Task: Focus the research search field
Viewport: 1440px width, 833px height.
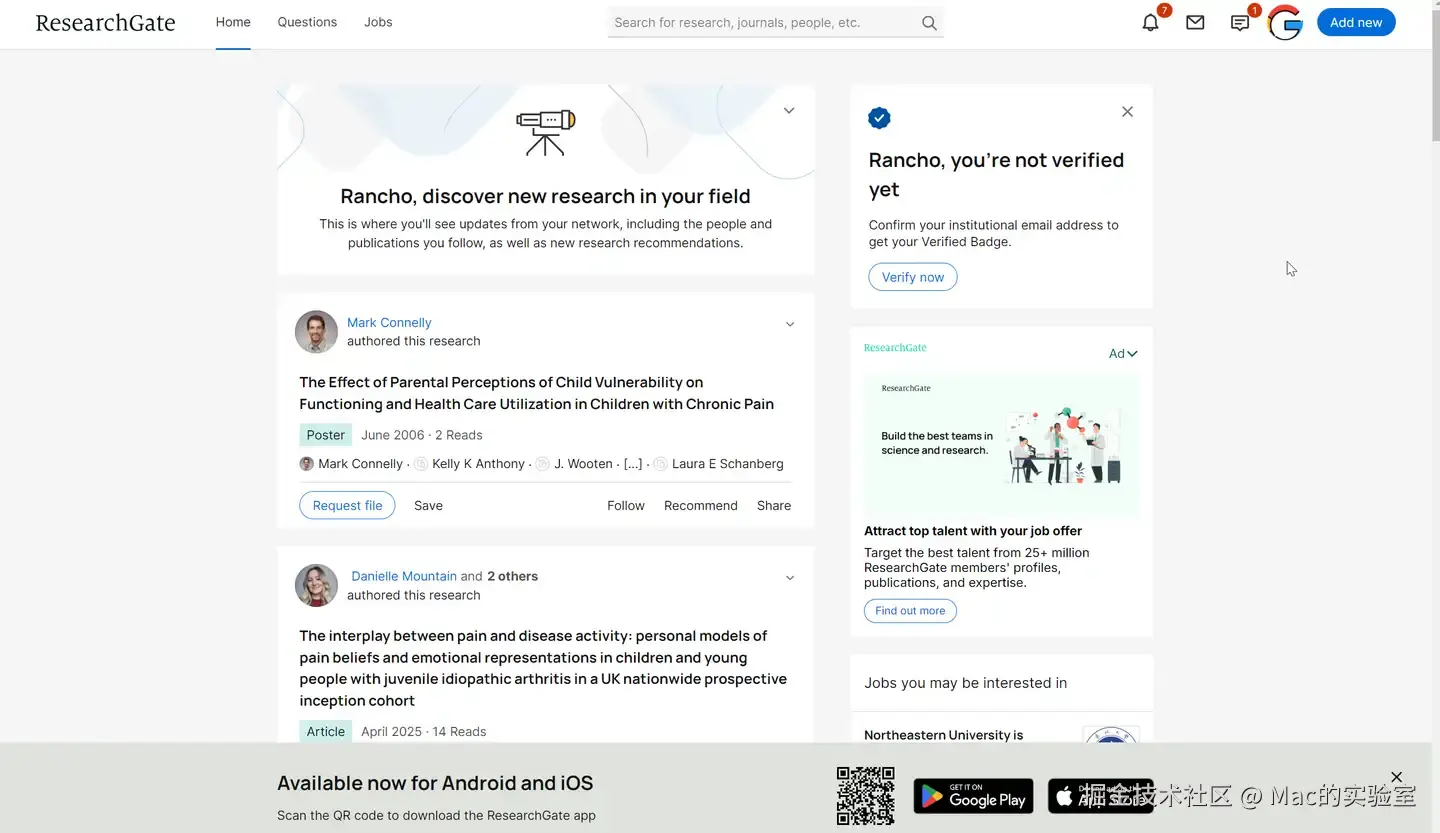Action: tap(760, 23)
